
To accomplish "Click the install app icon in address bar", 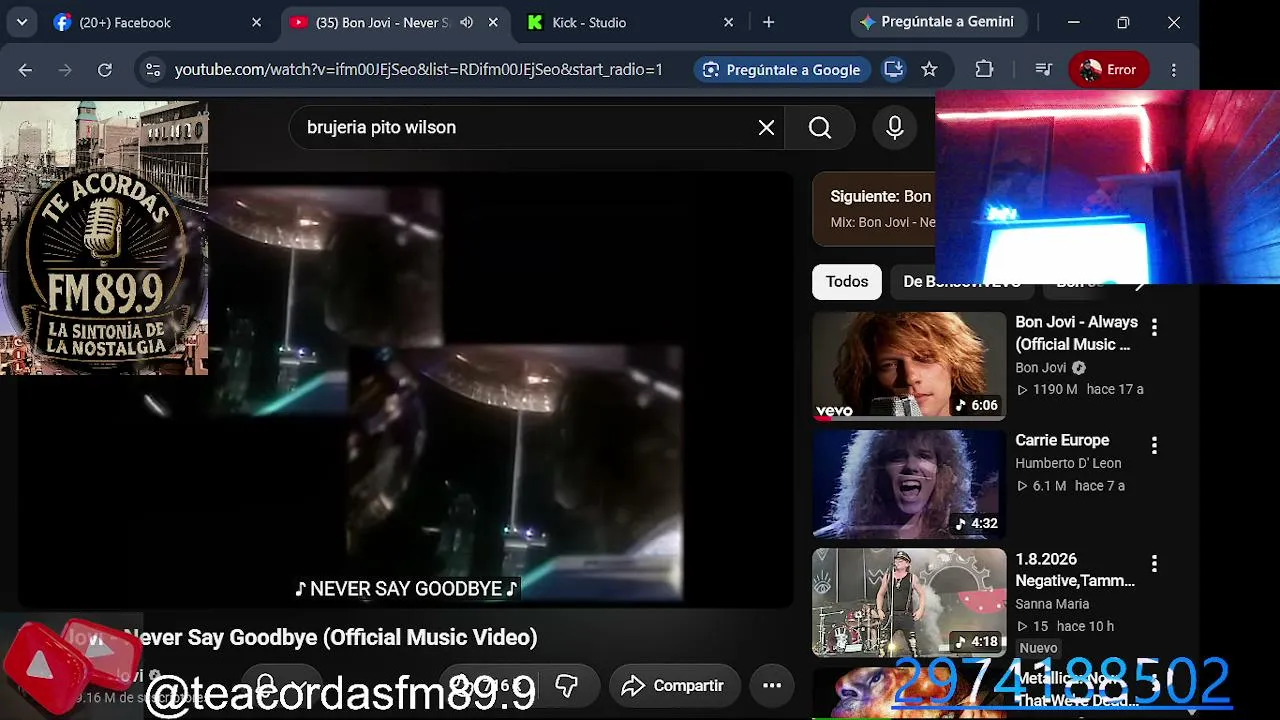I will [893, 70].
